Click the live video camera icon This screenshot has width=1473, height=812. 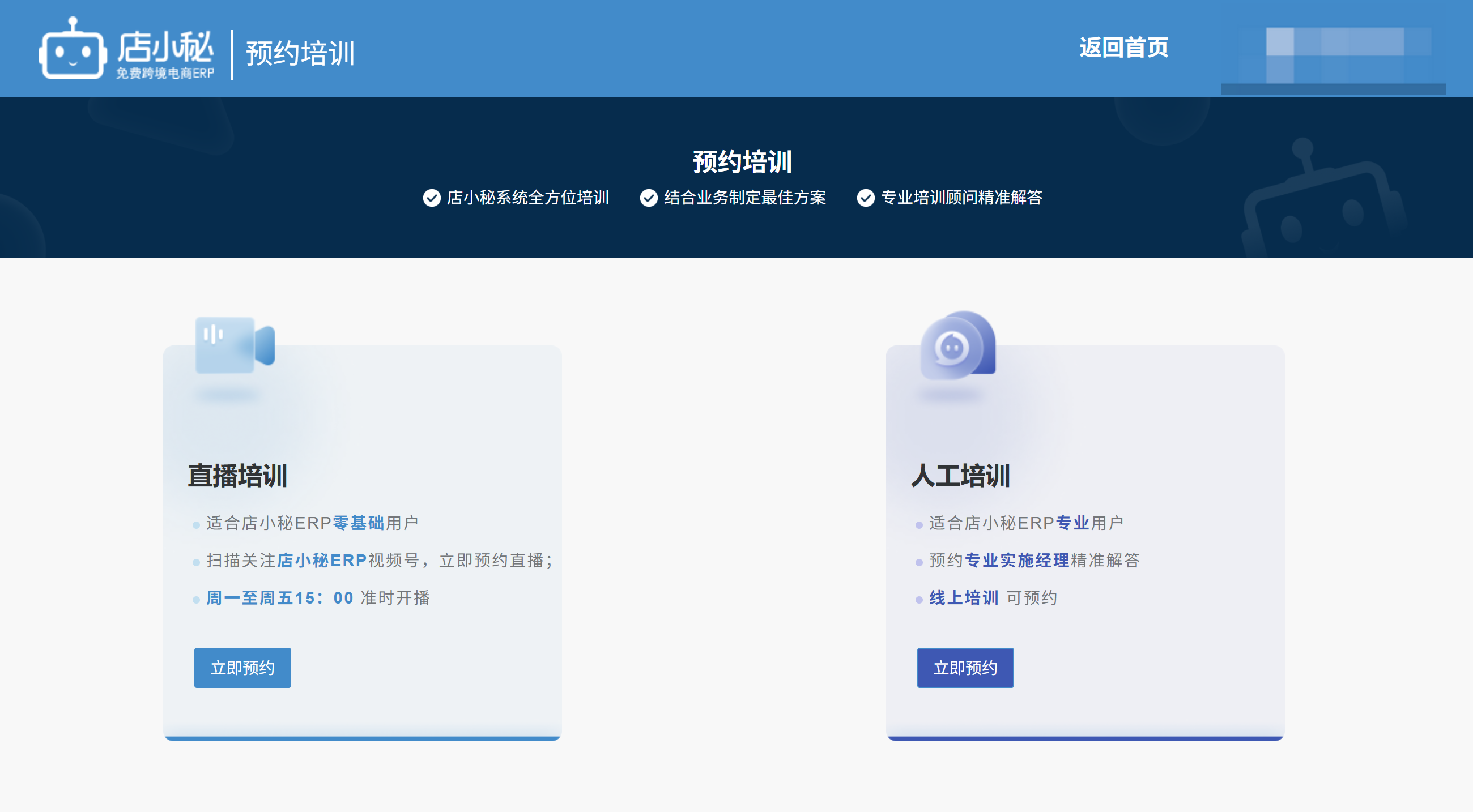pos(235,345)
